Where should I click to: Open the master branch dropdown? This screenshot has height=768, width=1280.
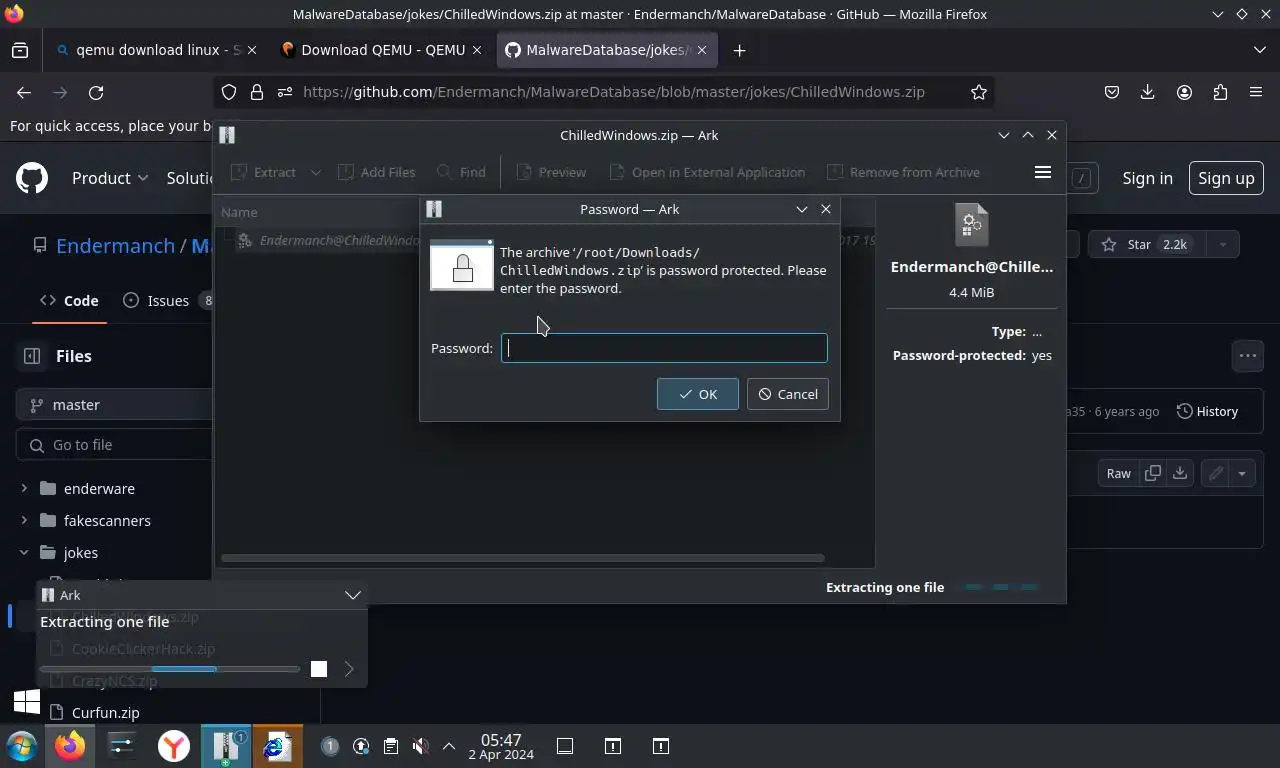tap(115, 405)
